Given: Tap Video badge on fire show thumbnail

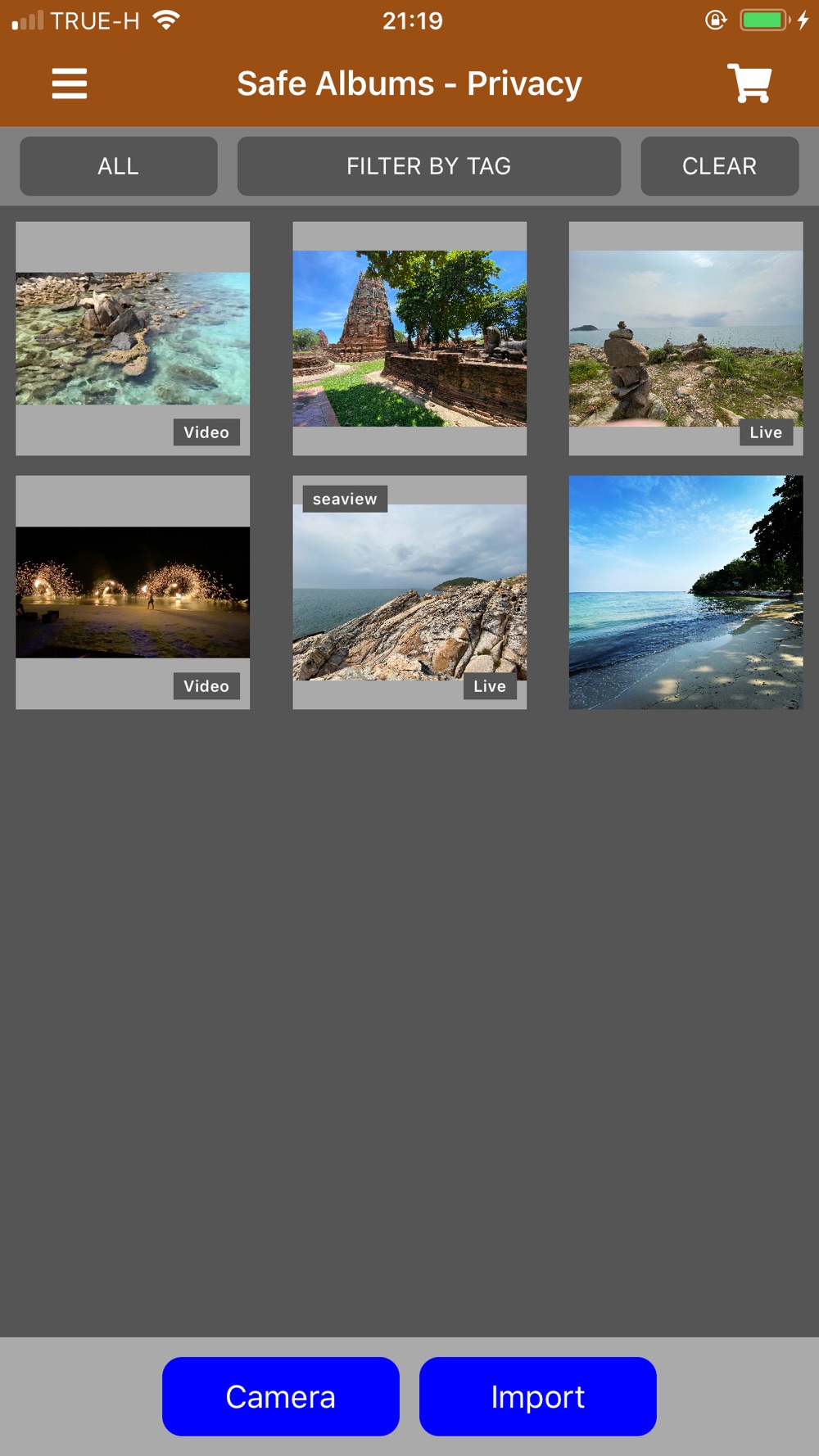Looking at the screenshot, I should (x=206, y=686).
